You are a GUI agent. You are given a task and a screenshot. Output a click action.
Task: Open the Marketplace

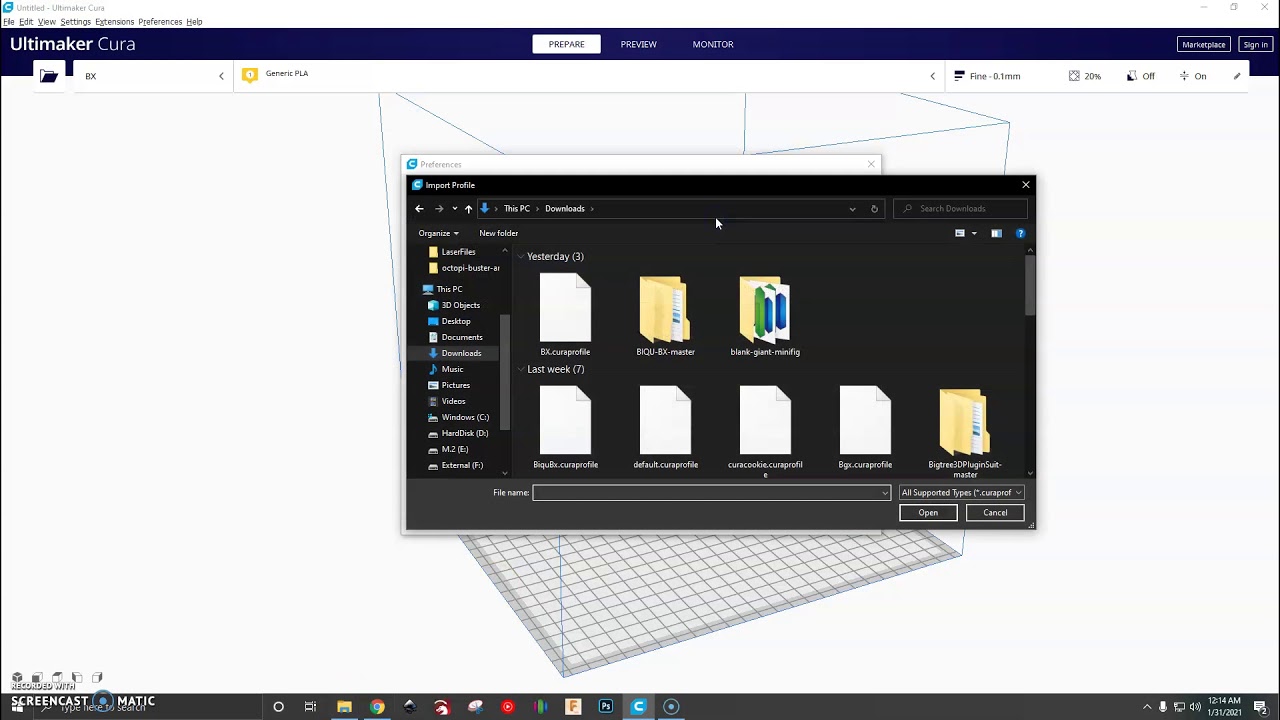point(1203,44)
